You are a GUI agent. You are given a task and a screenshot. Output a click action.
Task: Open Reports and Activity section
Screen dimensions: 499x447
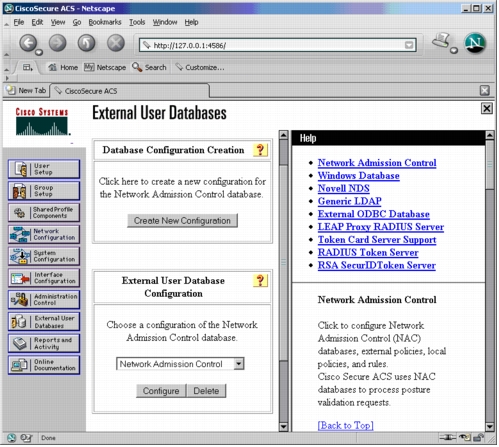pos(44,343)
